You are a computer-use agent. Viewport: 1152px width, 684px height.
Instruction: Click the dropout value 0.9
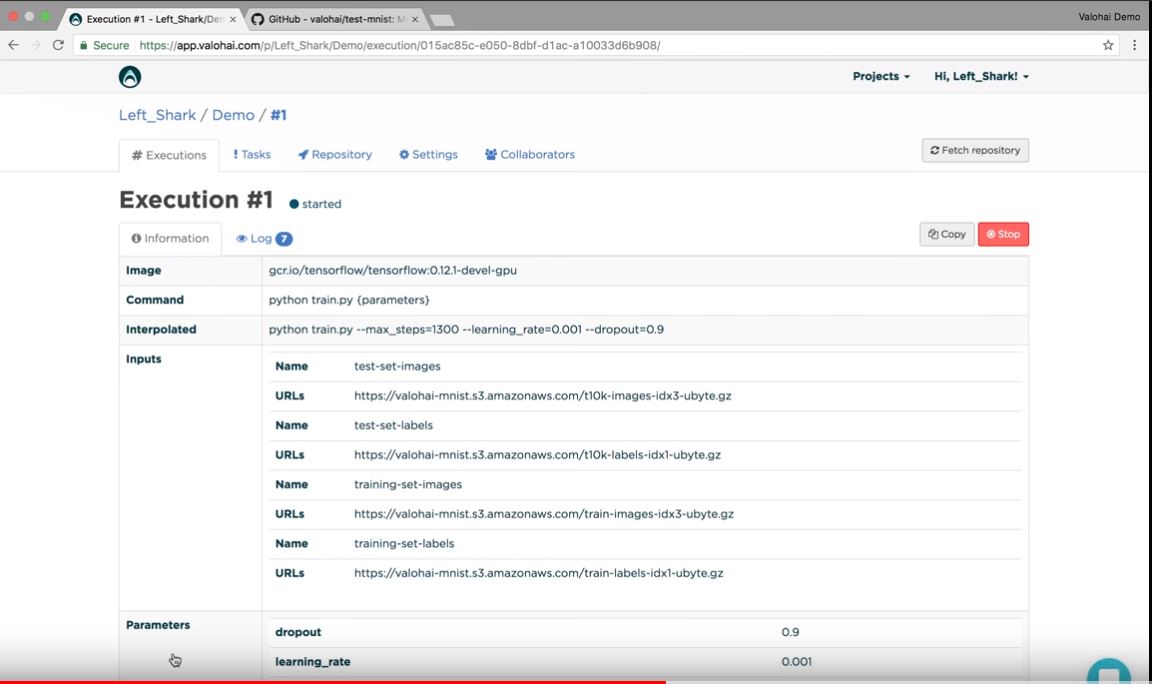pos(790,632)
